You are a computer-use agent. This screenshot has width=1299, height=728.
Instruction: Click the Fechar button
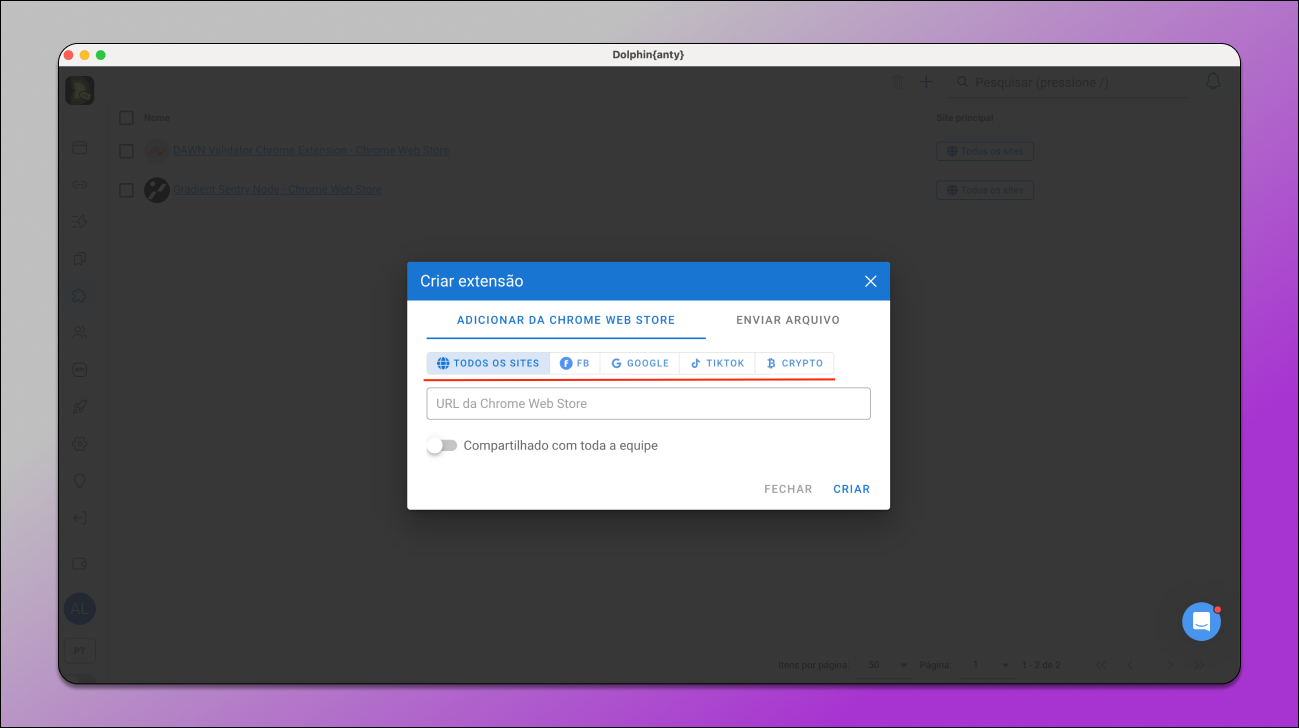point(788,489)
